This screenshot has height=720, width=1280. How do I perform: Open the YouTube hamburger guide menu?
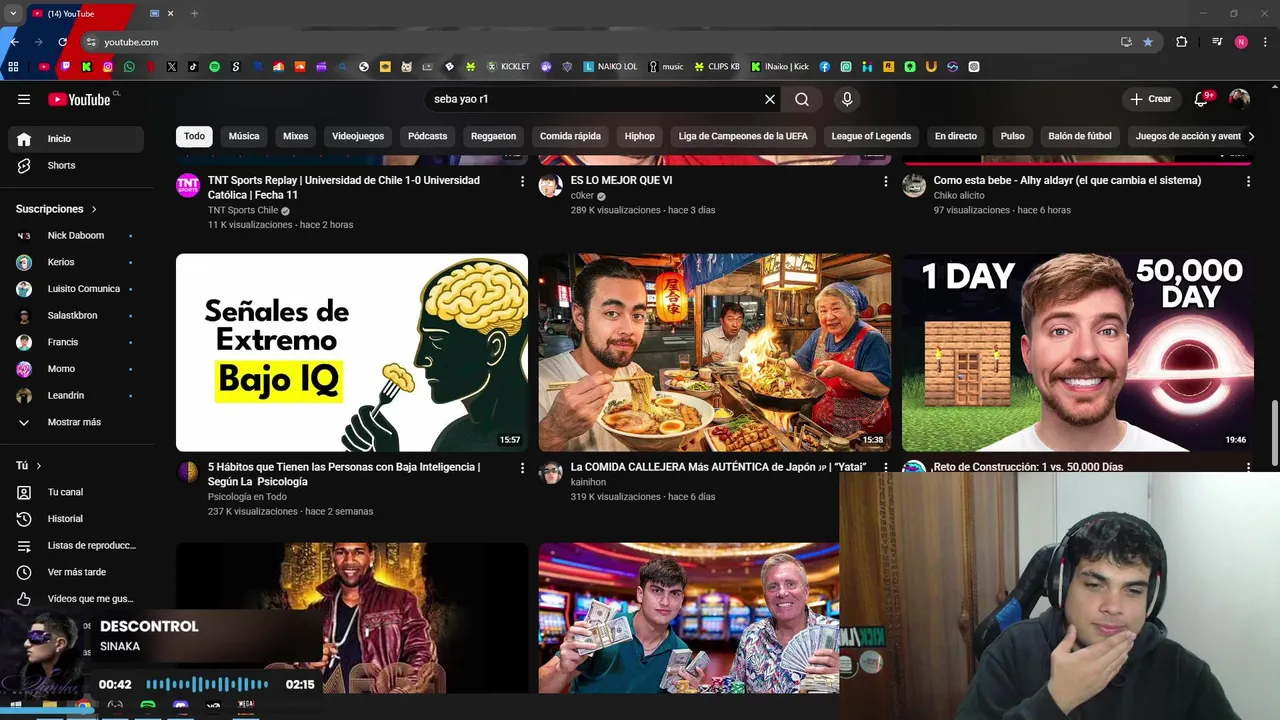(x=24, y=99)
